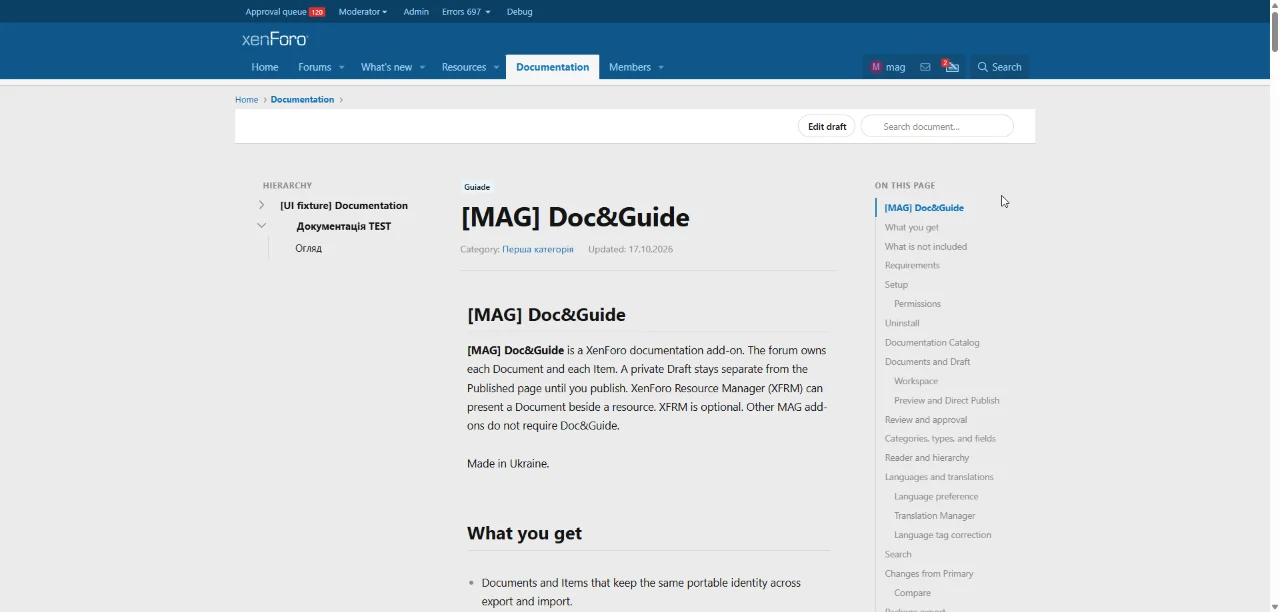Select Огляд in the hierarchy tree

click(x=308, y=248)
